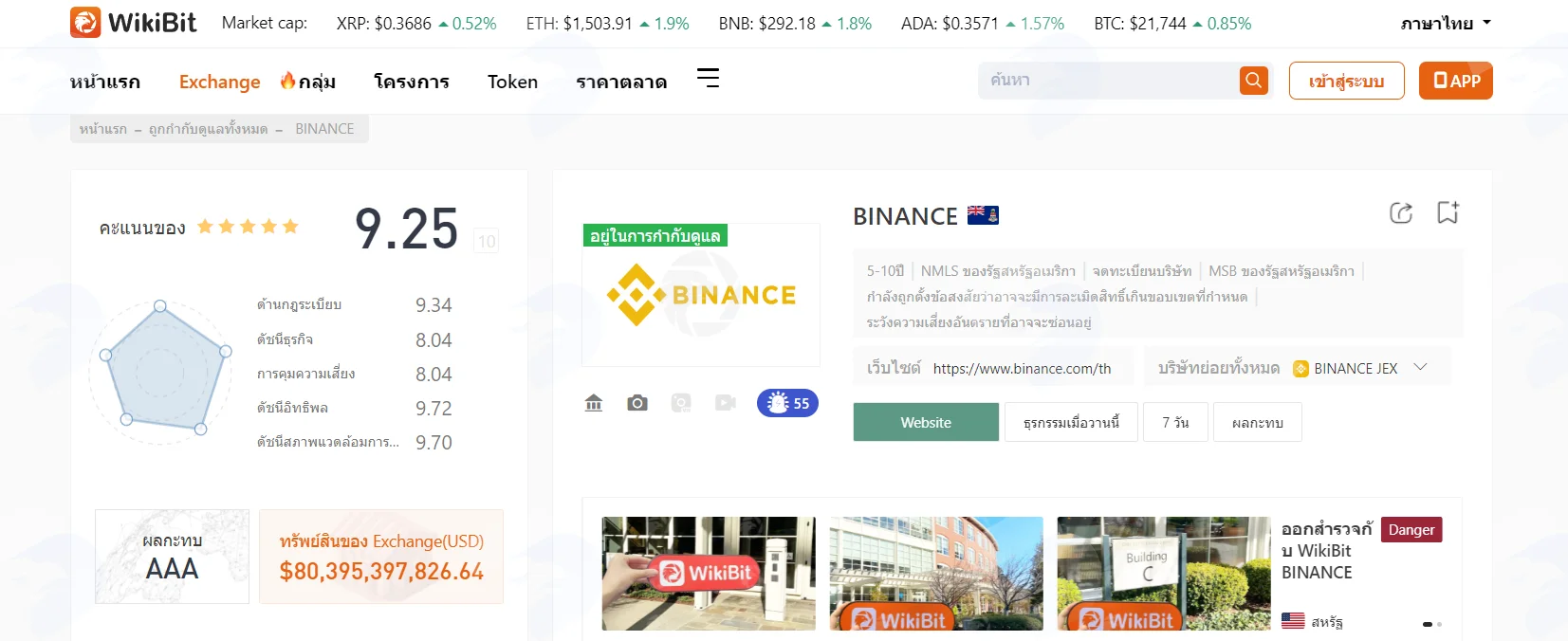Image resolution: width=1568 pixels, height=641 pixels.
Task: Open the survey photo showing Building C sign
Action: (x=1164, y=574)
